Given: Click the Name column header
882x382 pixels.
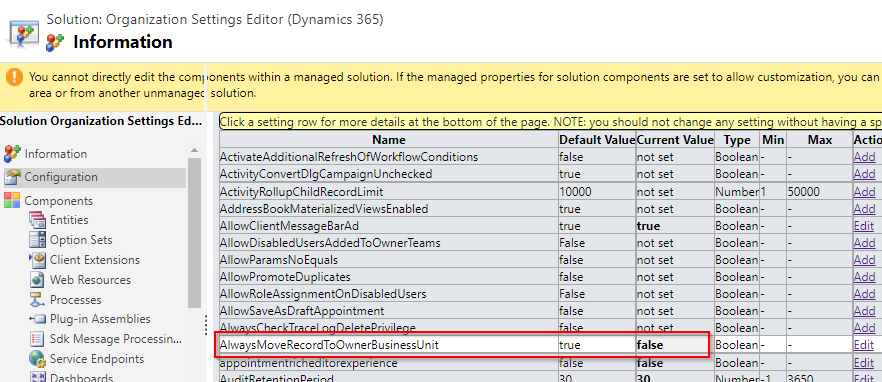Looking at the screenshot, I should coord(389,140).
